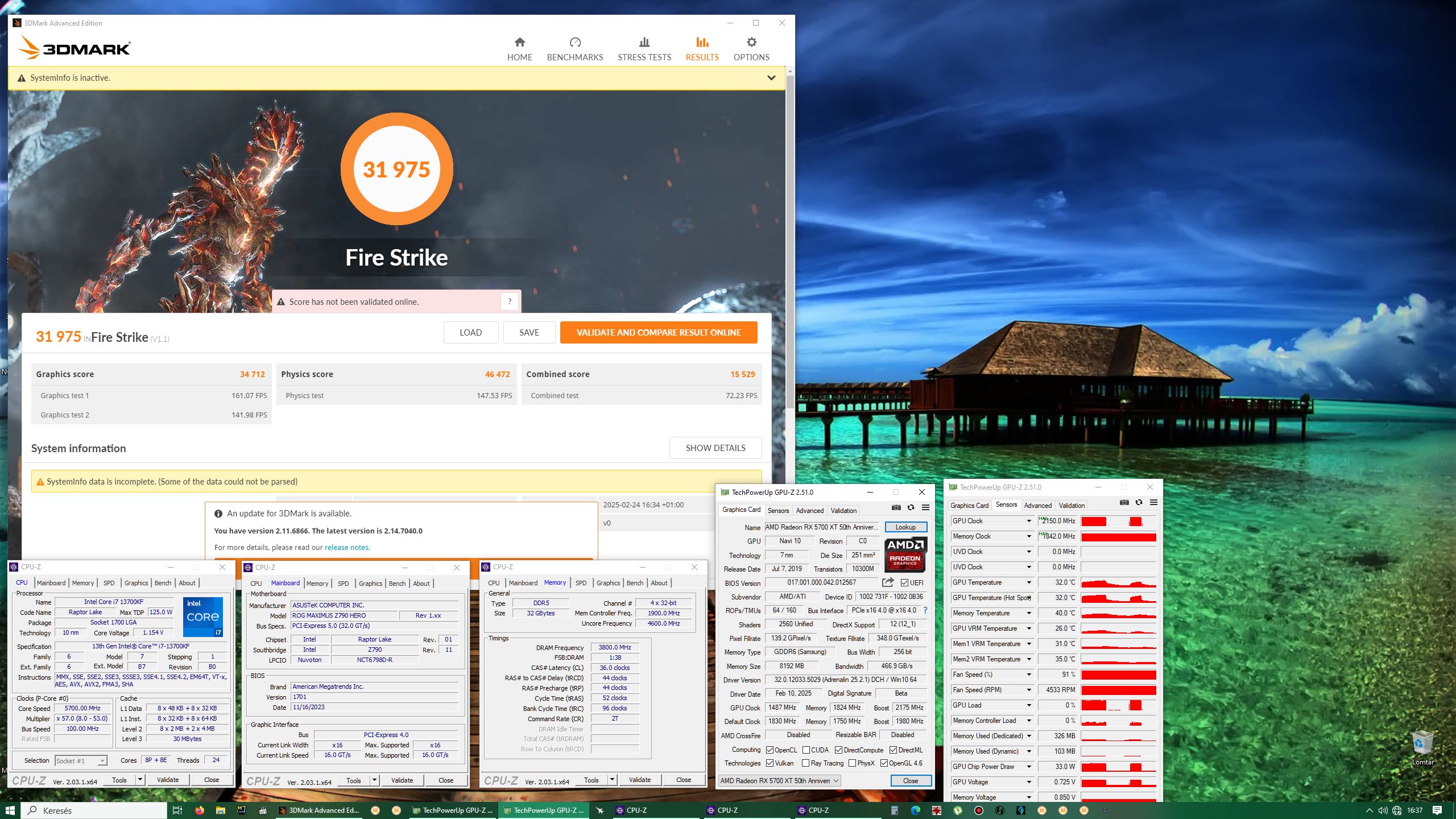Click the terminal icon on the taskbar
1456x819 pixels.
pyautogui.click(x=241, y=810)
